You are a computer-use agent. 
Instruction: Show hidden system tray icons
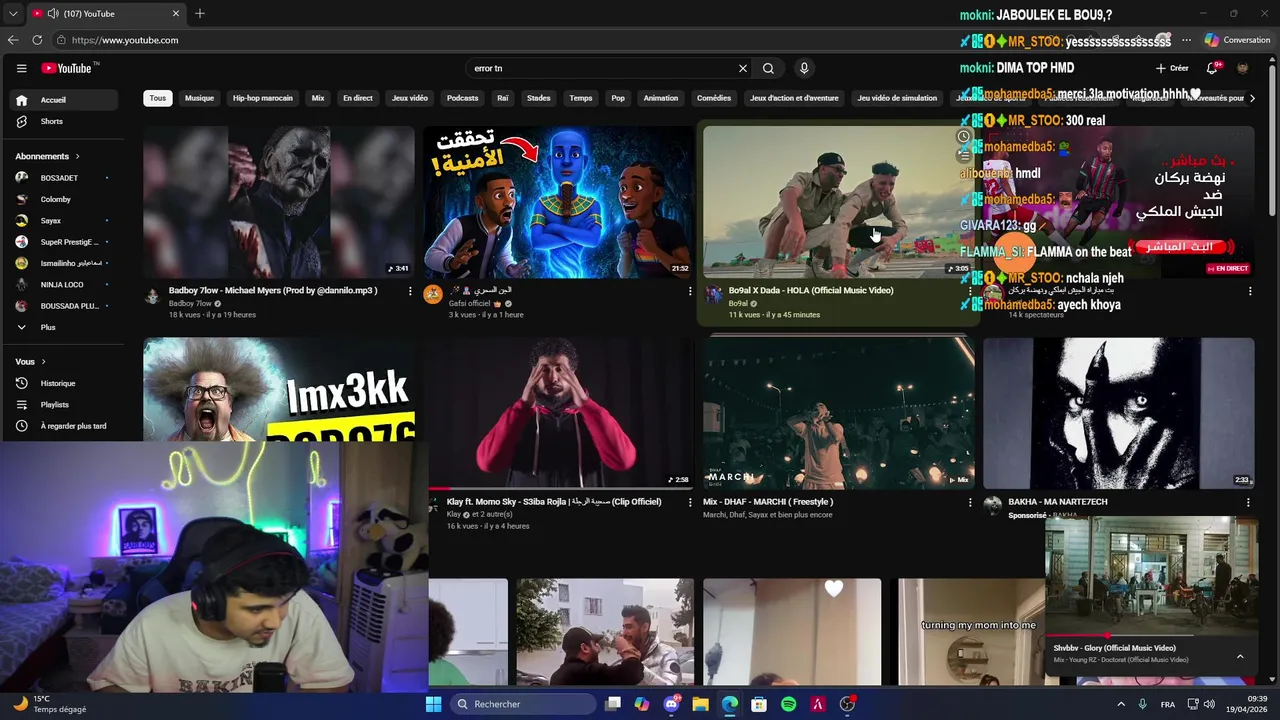1120,704
